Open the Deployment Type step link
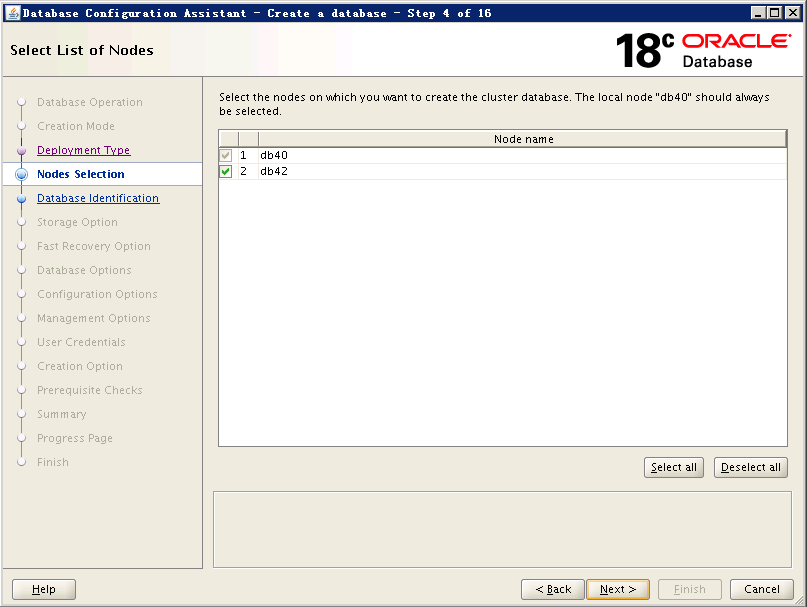Screen dimensions: 807x607 (x=83, y=150)
